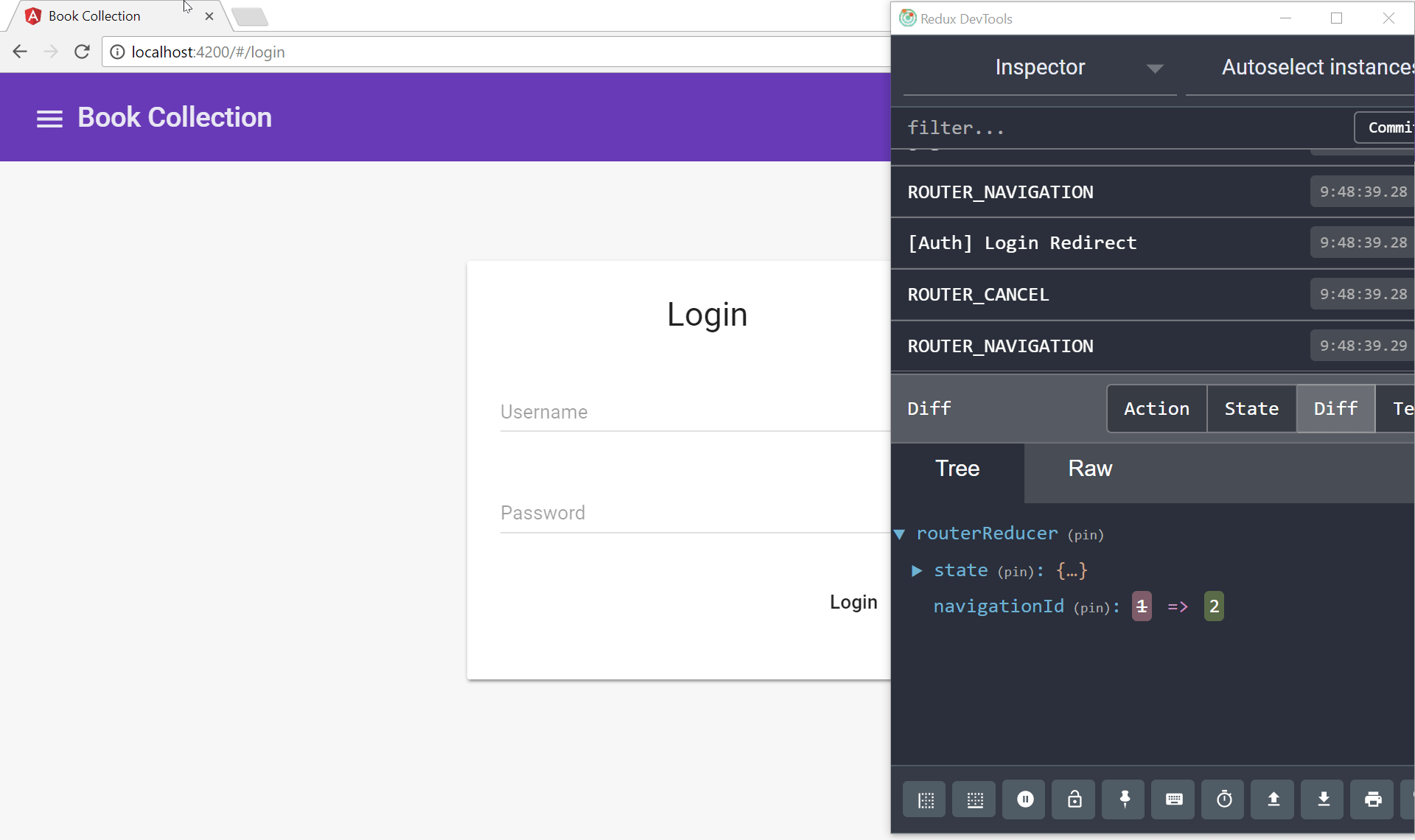Screen dimensions: 1415x840
Task: Open the Inspector monitor dropdown
Action: click(1040, 68)
